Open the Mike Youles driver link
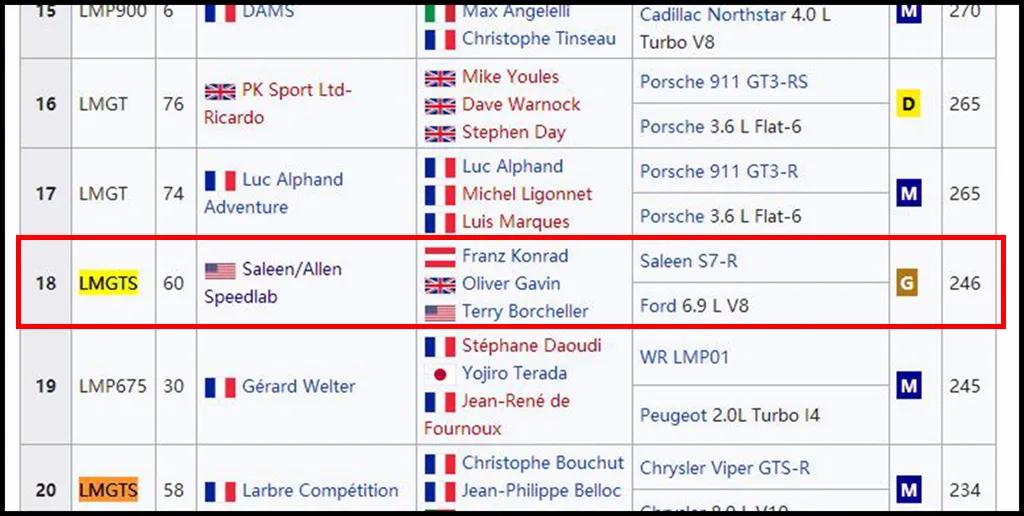The height and width of the screenshot is (516, 1024). (510, 77)
